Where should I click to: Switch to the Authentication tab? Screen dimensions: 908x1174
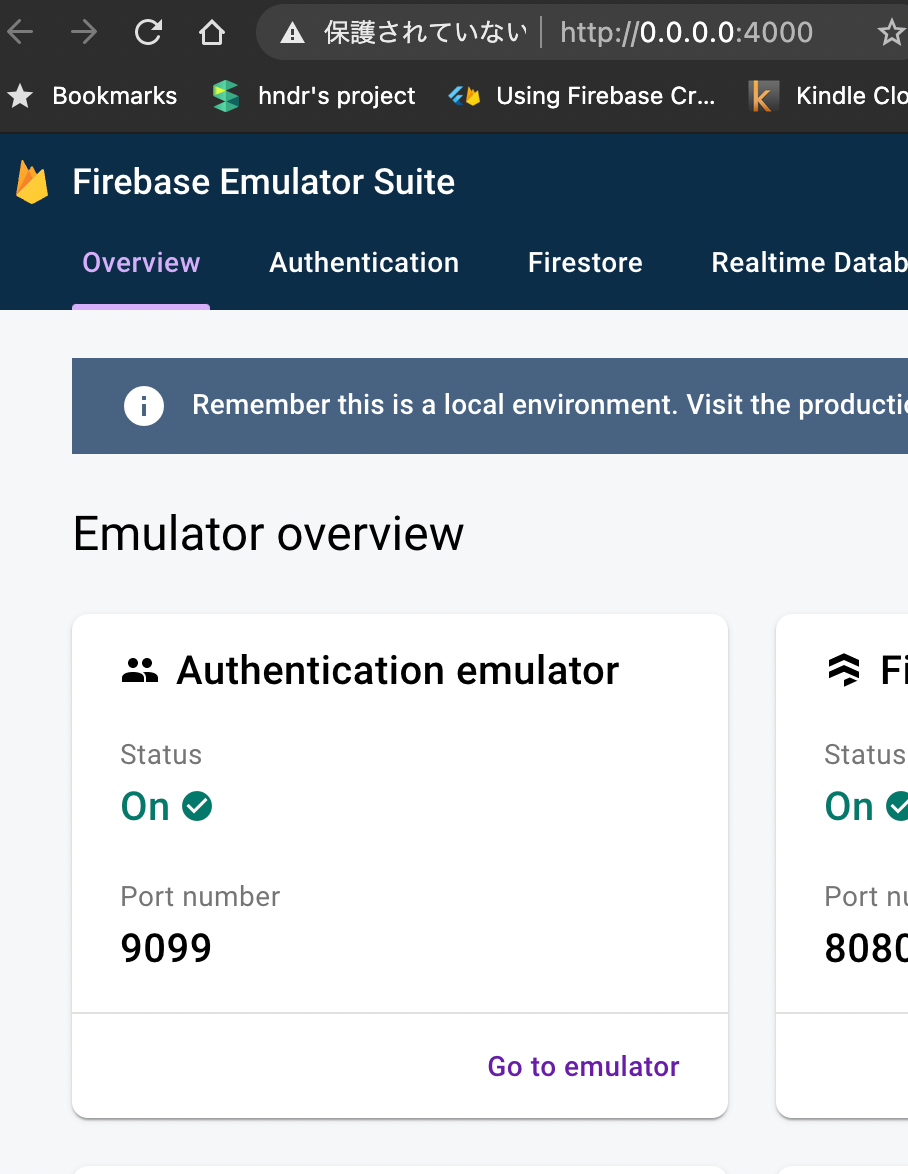pyautogui.click(x=364, y=263)
